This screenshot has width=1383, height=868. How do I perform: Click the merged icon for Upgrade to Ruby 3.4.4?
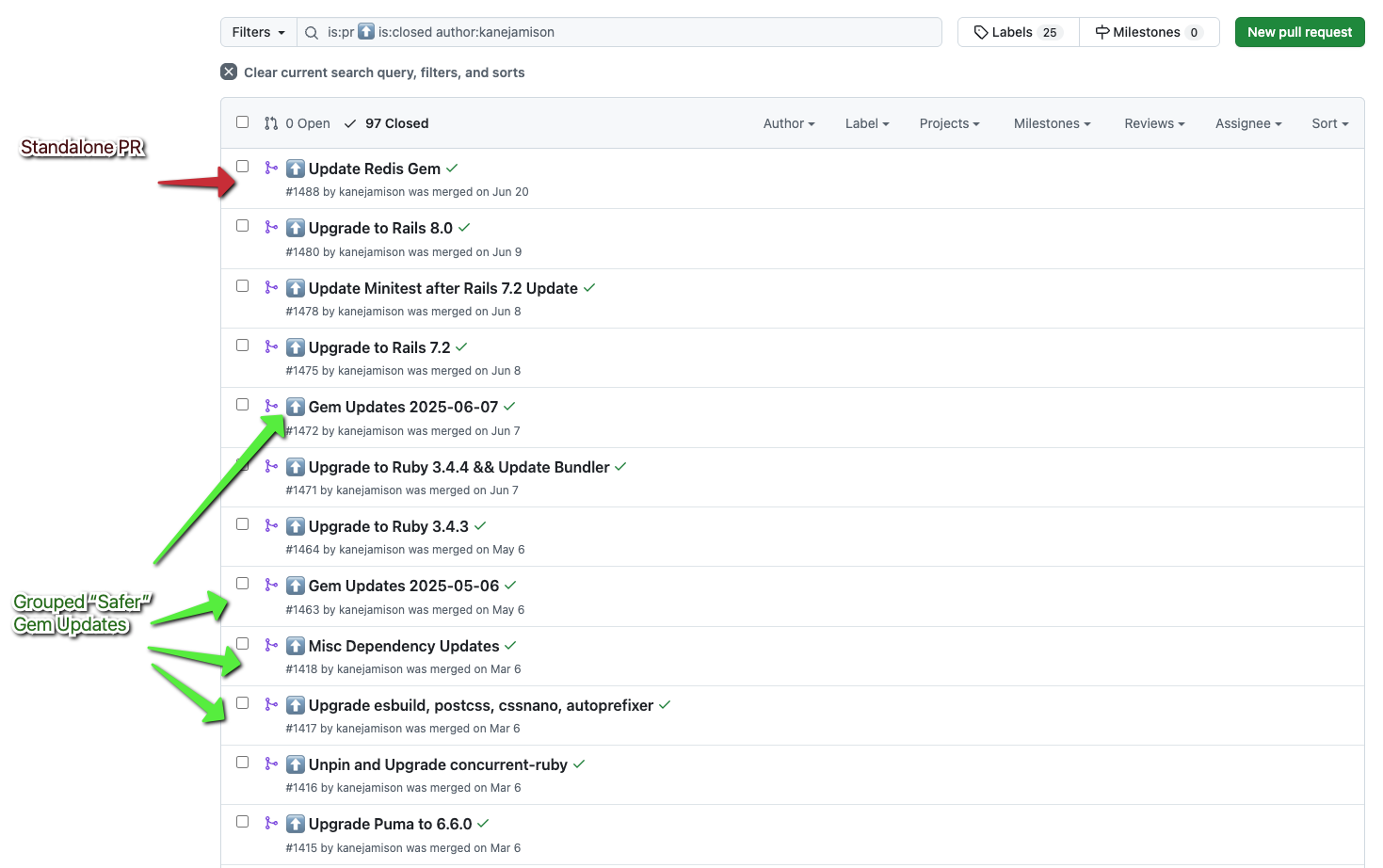point(271,466)
